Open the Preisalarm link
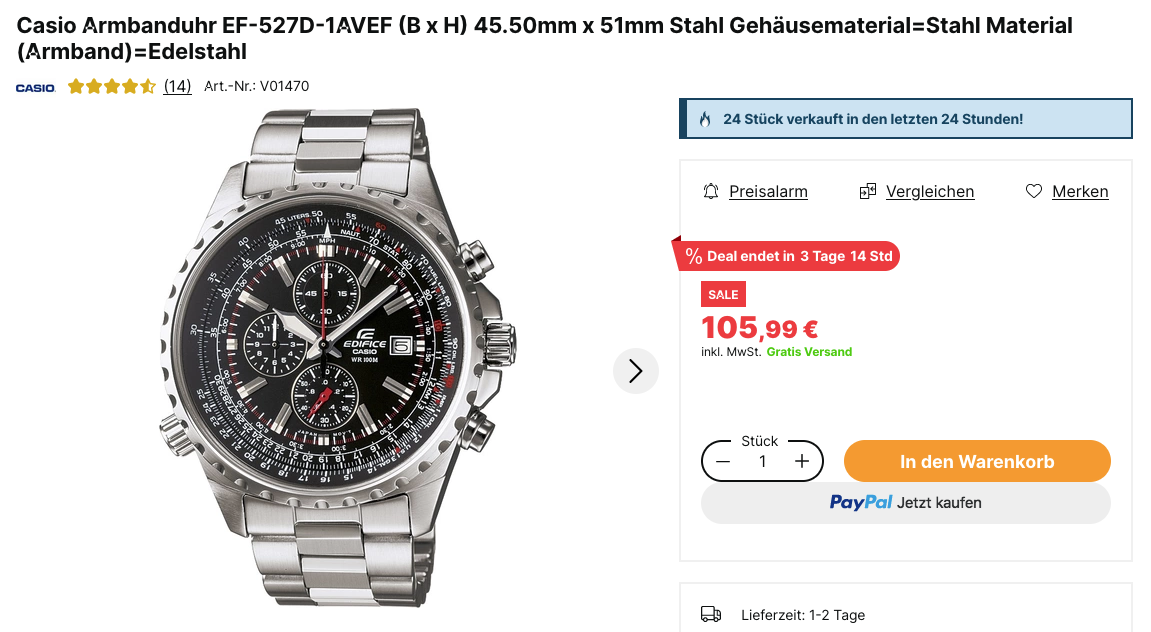 point(768,191)
